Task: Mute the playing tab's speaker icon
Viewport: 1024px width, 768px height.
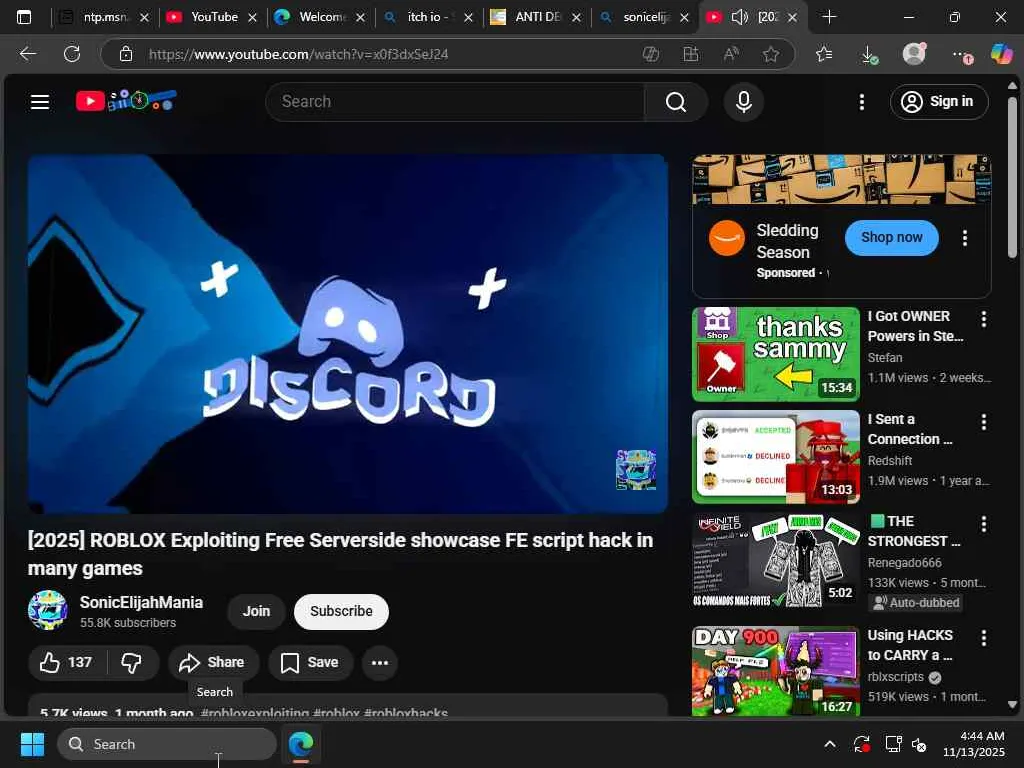Action: point(739,17)
